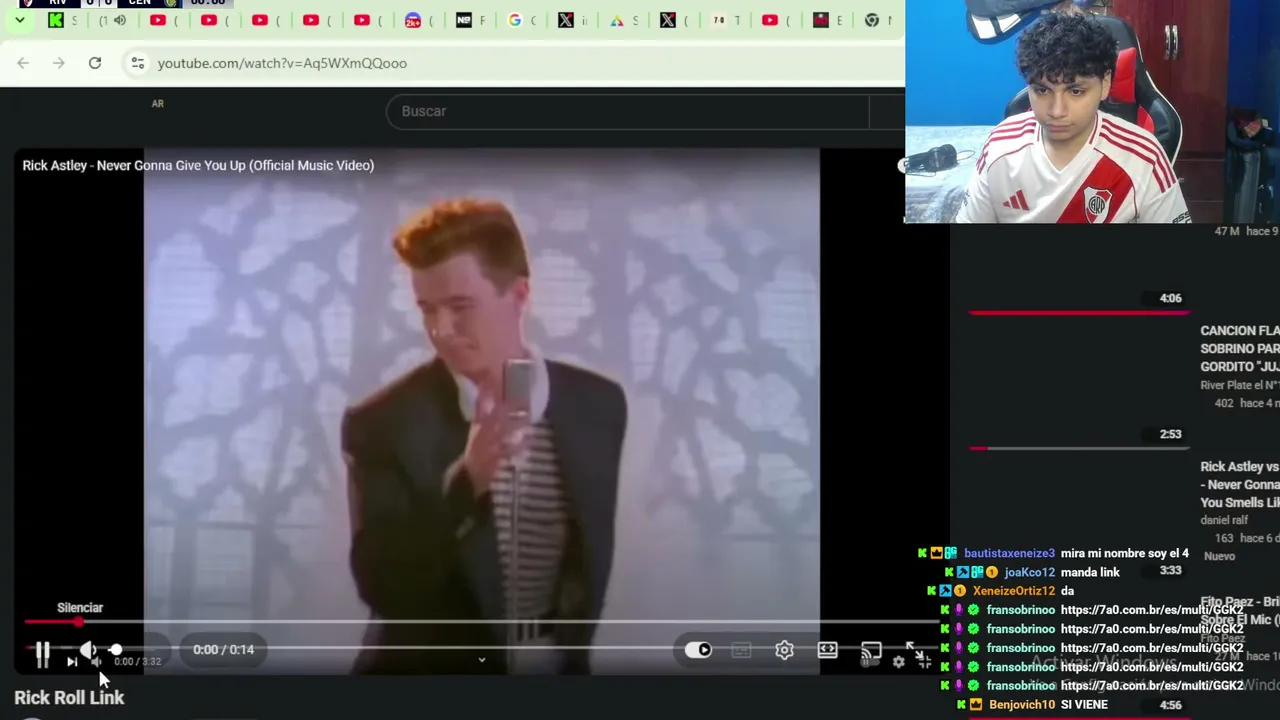Open the CANCION FLA suggested video title
The width and height of the screenshot is (1280, 720).
point(1239,349)
